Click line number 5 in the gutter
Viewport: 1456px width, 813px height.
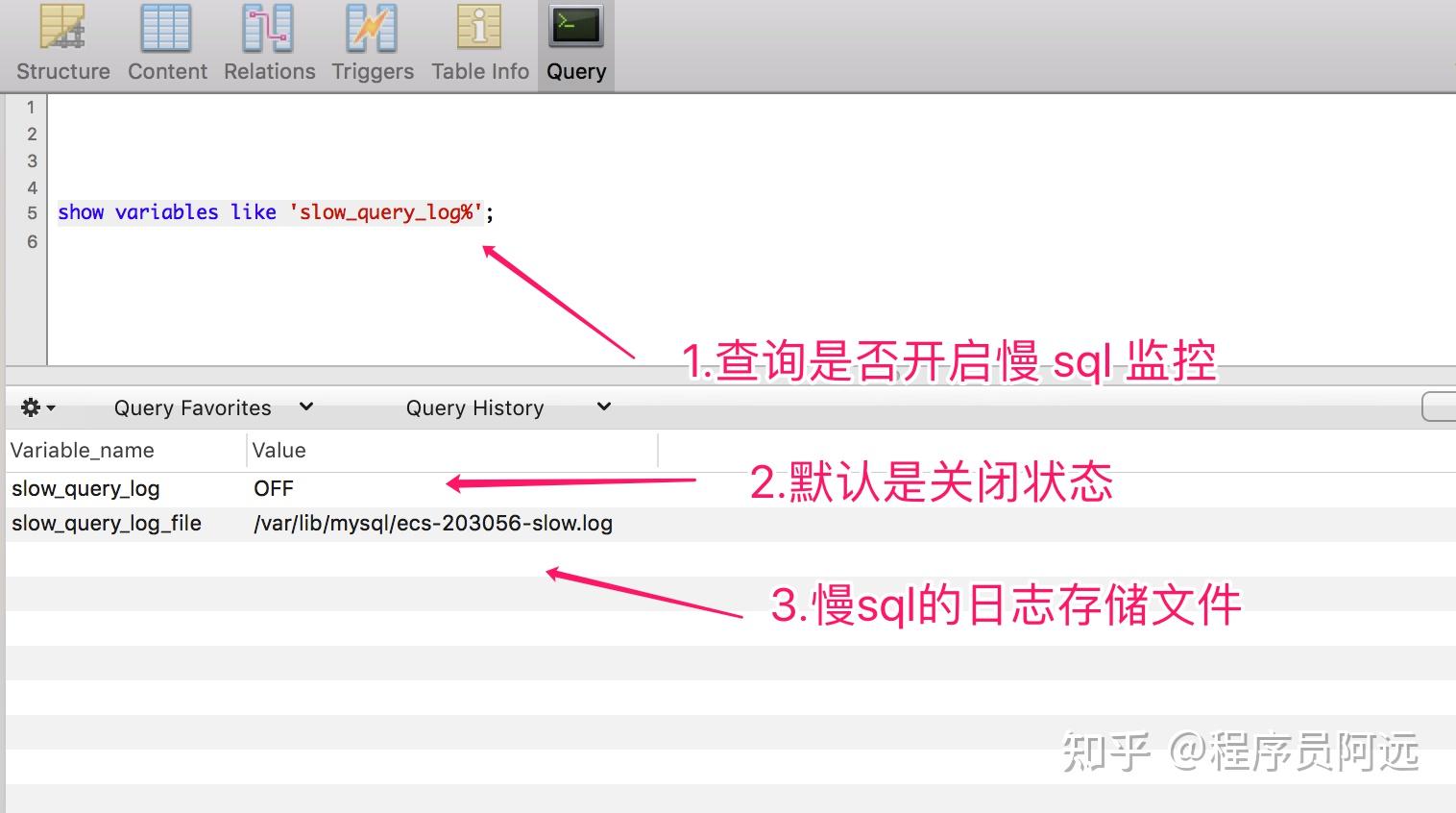point(30,212)
